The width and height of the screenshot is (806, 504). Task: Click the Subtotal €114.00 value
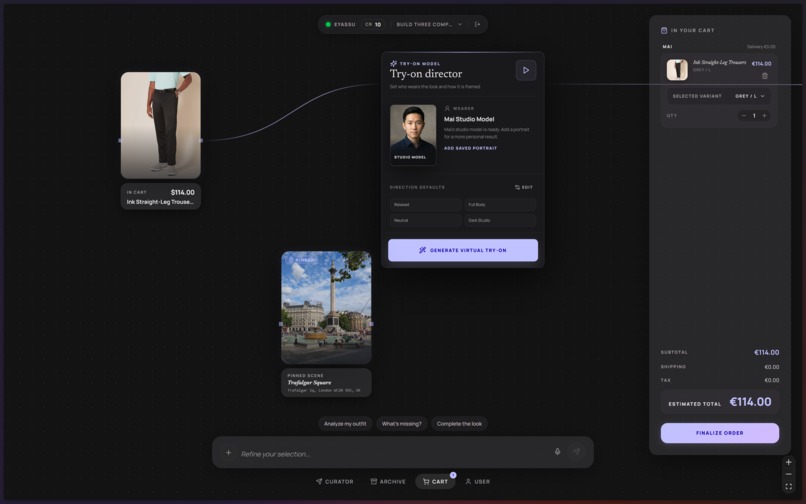point(766,352)
